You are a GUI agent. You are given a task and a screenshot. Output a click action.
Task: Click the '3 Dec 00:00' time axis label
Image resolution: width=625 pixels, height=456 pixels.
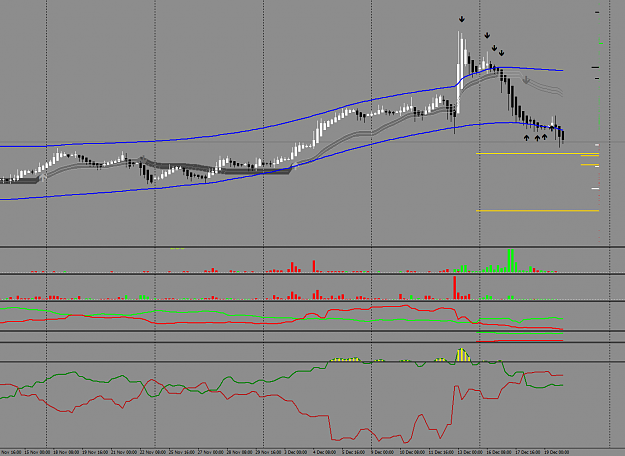click(x=295, y=452)
